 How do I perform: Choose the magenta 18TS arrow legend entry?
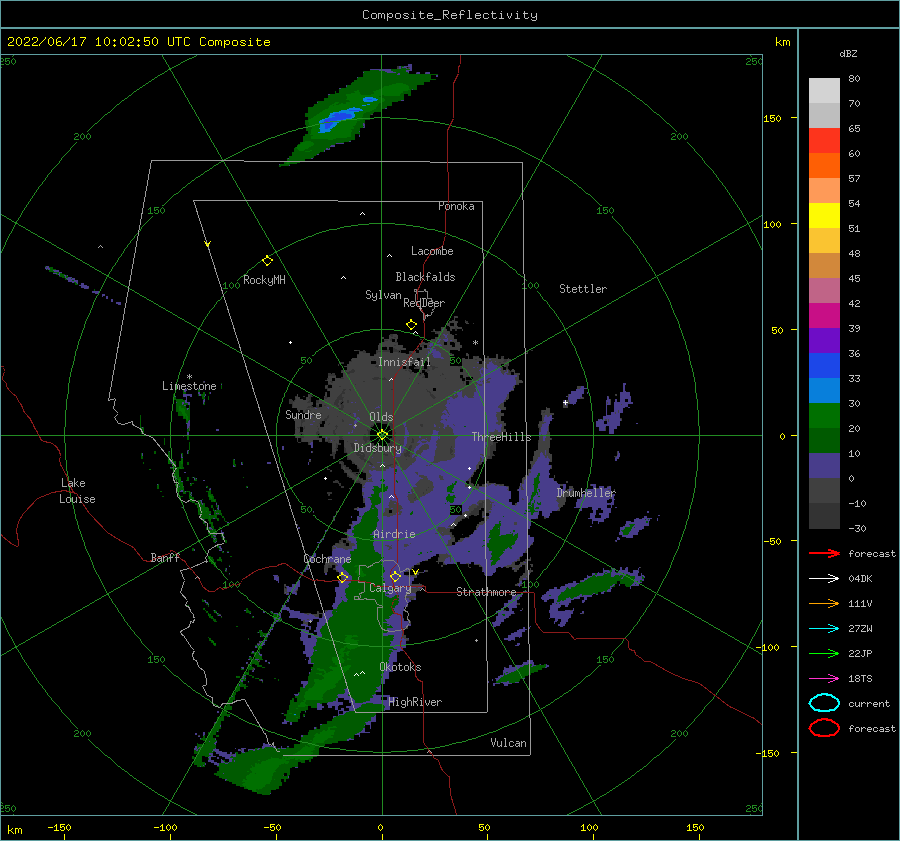click(x=824, y=679)
